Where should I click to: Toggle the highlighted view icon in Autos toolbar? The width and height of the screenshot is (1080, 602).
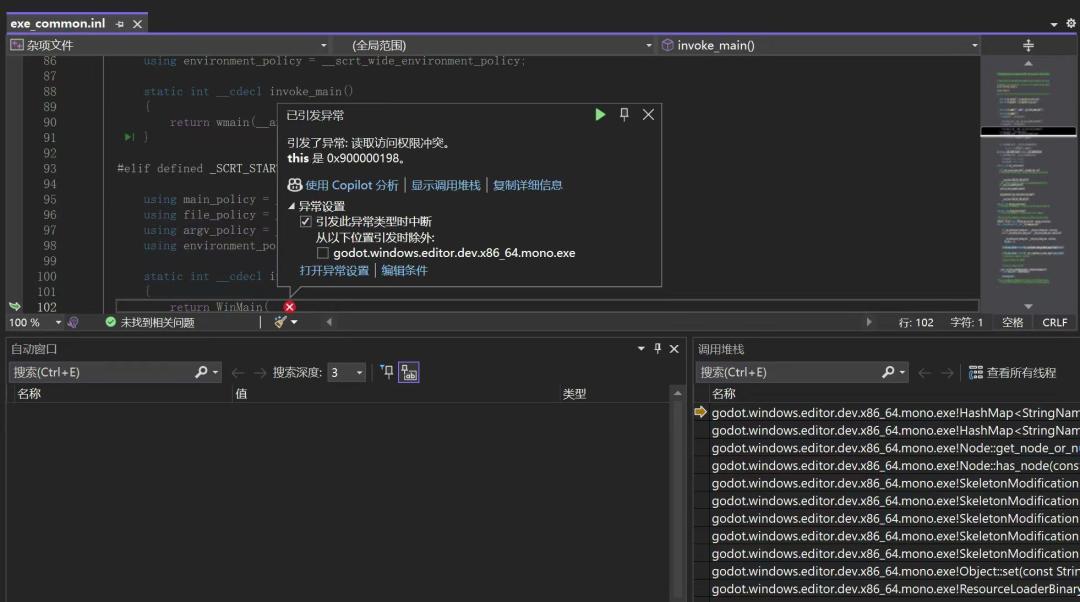tap(409, 372)
